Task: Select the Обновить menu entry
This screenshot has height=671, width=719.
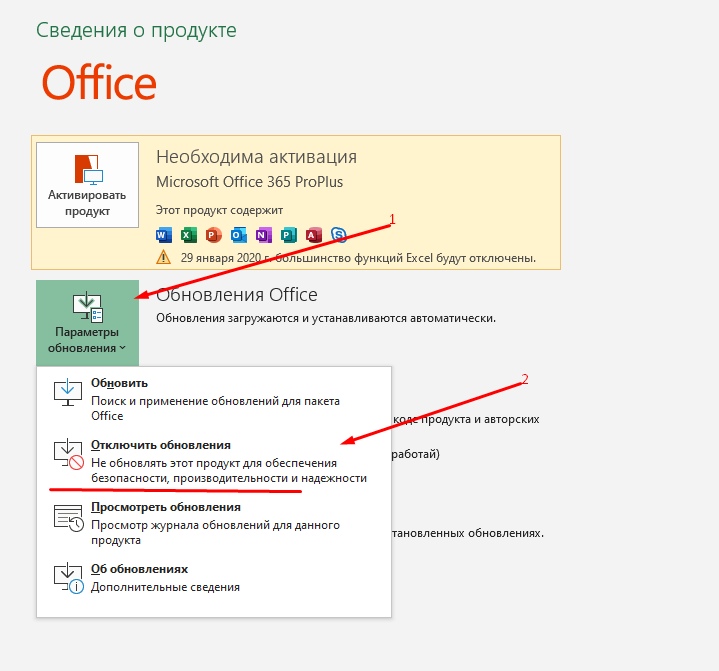Action: 214,398
